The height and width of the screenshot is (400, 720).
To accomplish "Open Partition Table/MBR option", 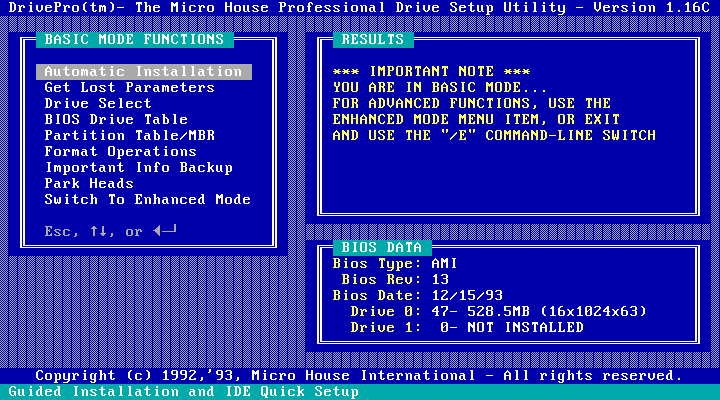I will (129, 136).
